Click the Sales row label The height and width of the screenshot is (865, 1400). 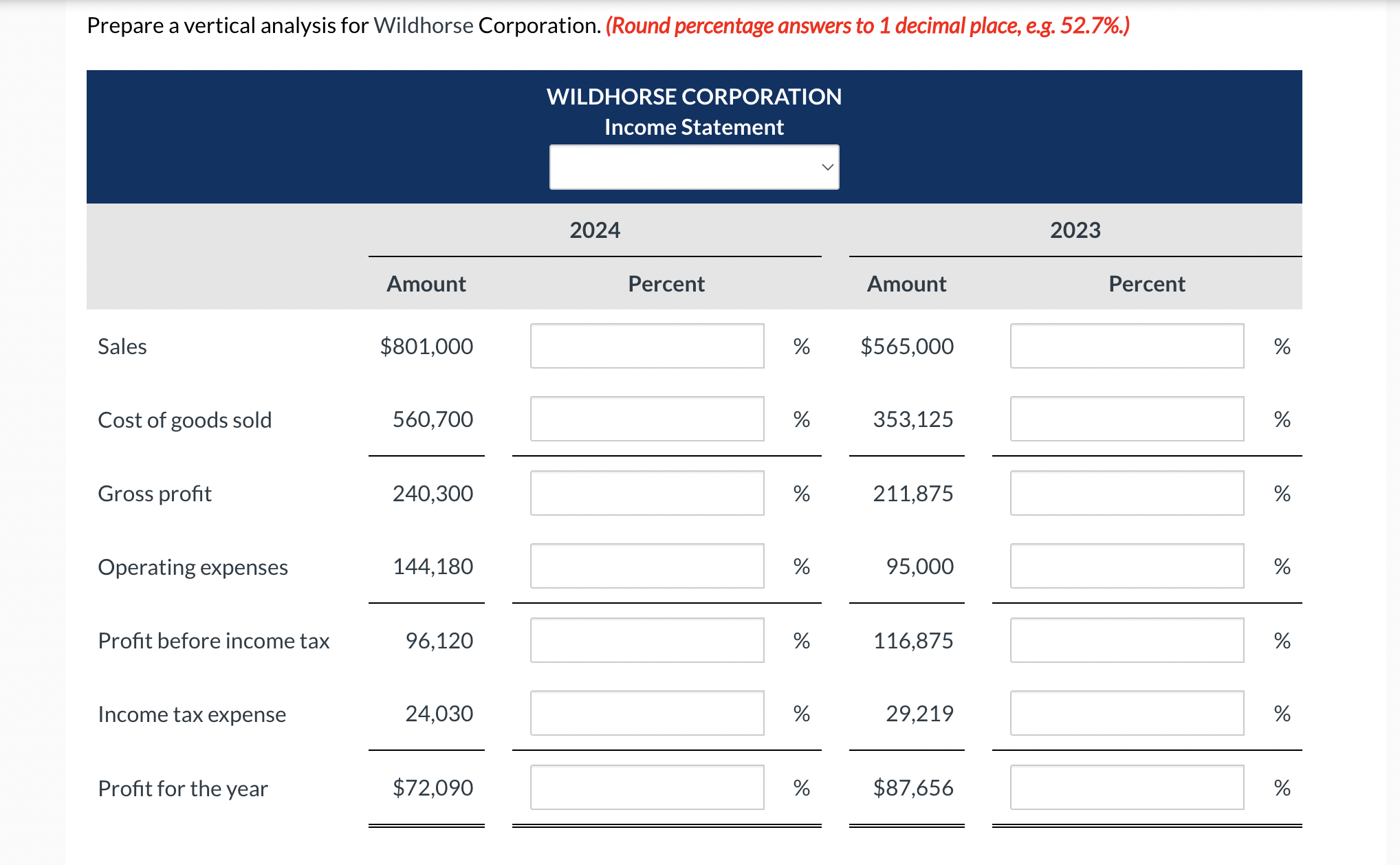coord(122,347)
